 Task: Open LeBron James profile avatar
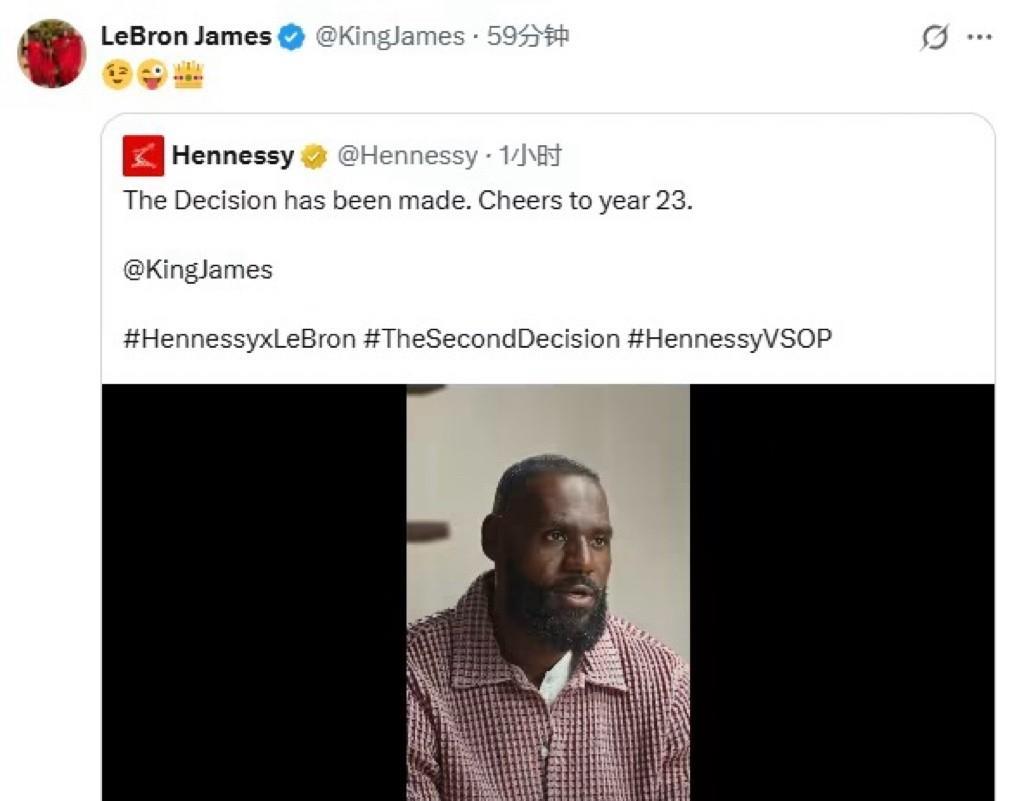point(52,54)
